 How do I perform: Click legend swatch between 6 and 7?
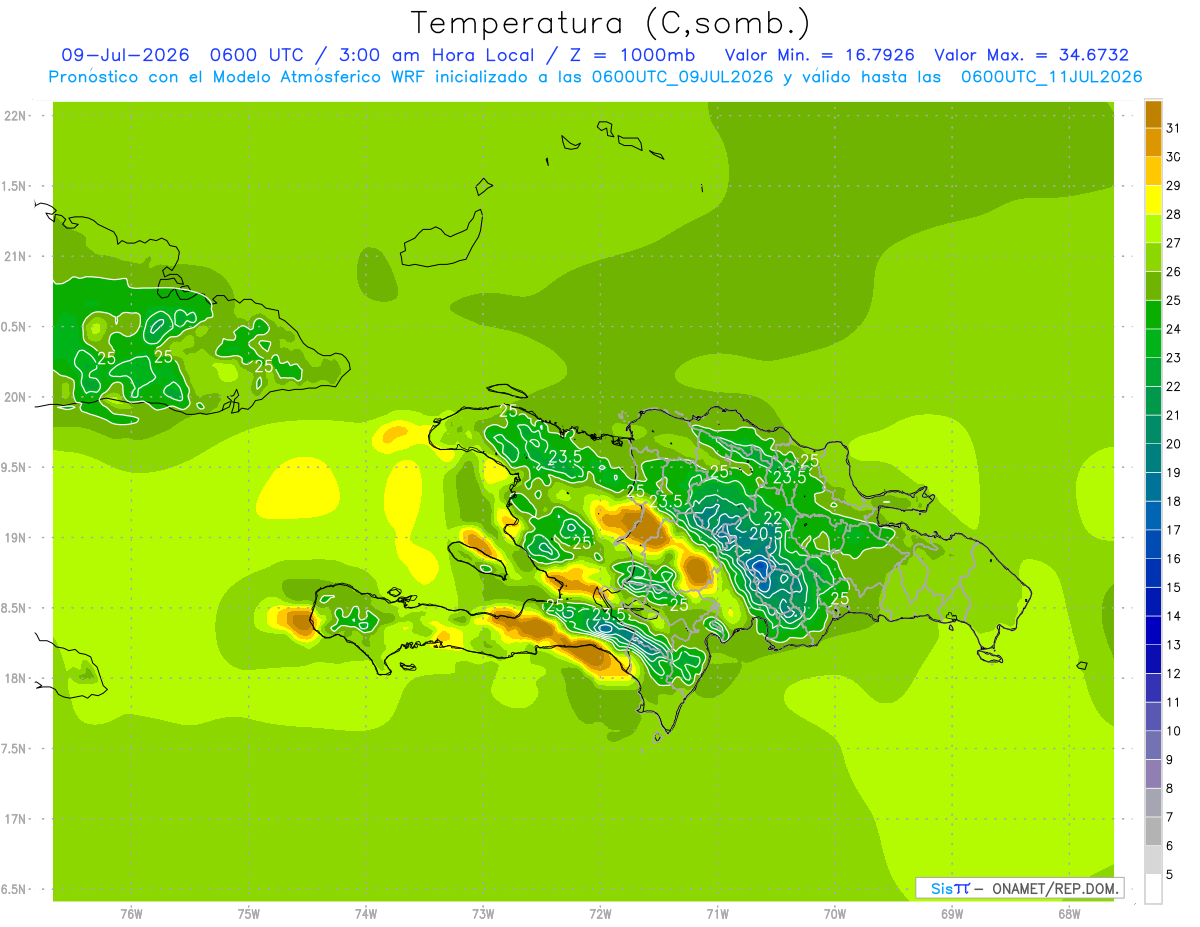click(x=1153, y=832)
